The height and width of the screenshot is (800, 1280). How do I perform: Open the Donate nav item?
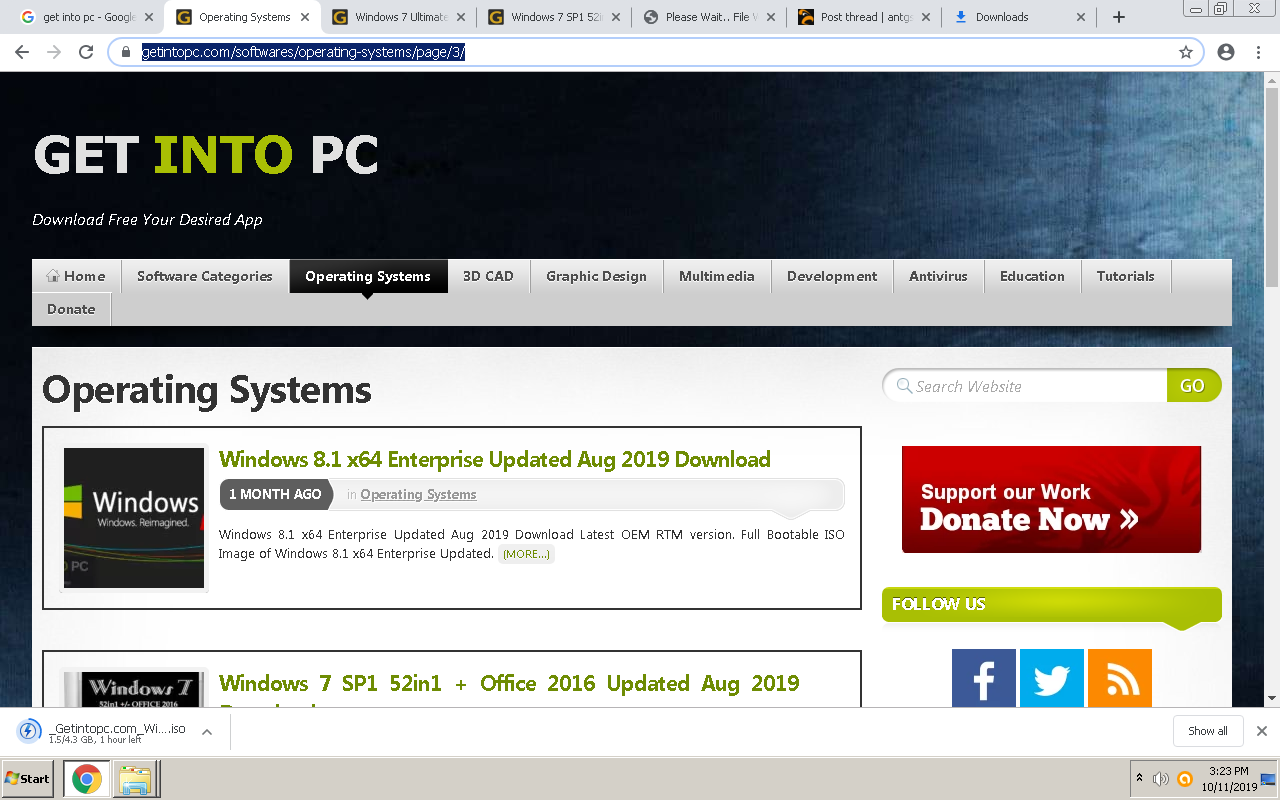(x=71, y=309)
